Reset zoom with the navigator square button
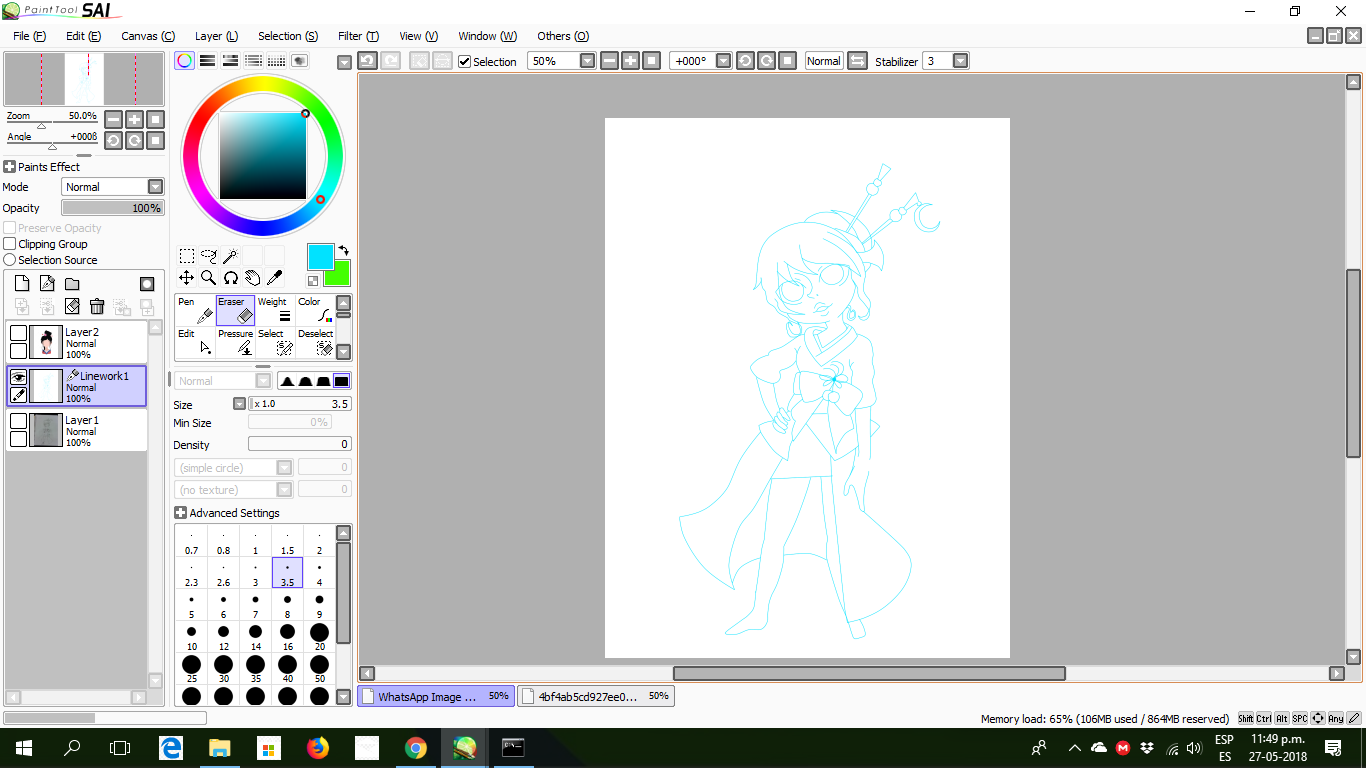This screenshot has height=768, width=1366. coord(156,119)
